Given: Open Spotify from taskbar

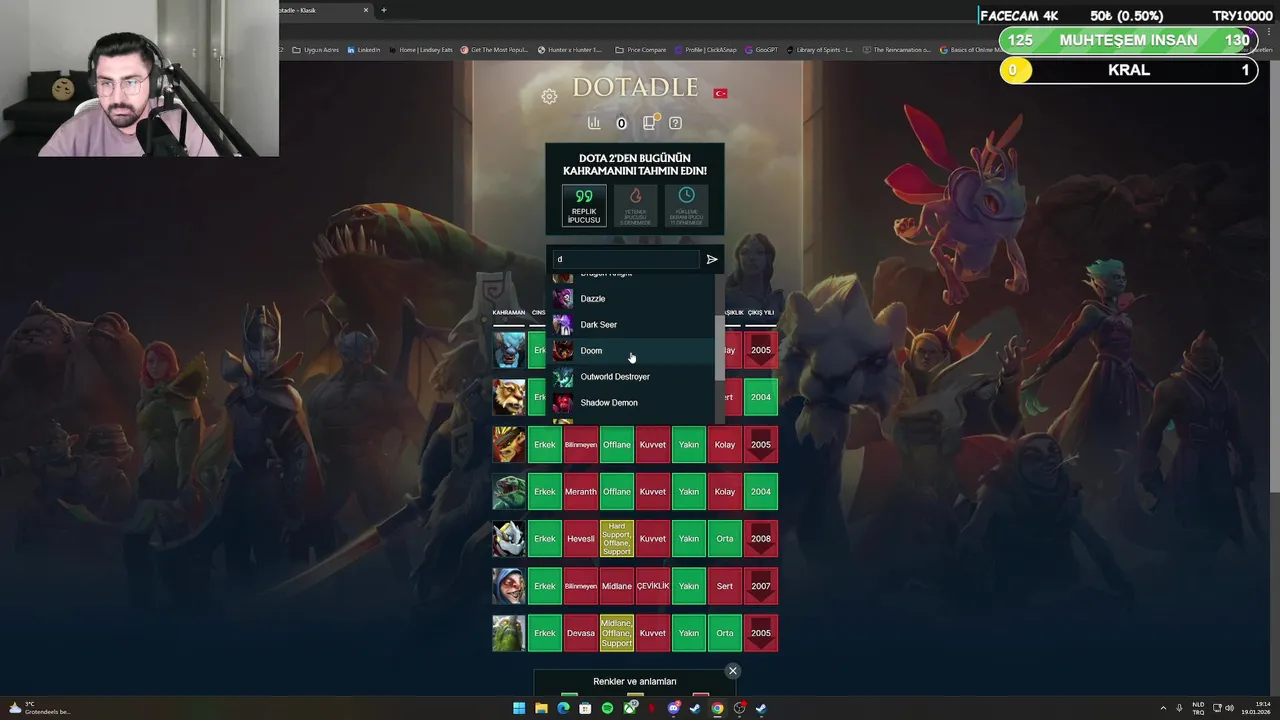Looking at the screenshot, I should pos(607,708).
